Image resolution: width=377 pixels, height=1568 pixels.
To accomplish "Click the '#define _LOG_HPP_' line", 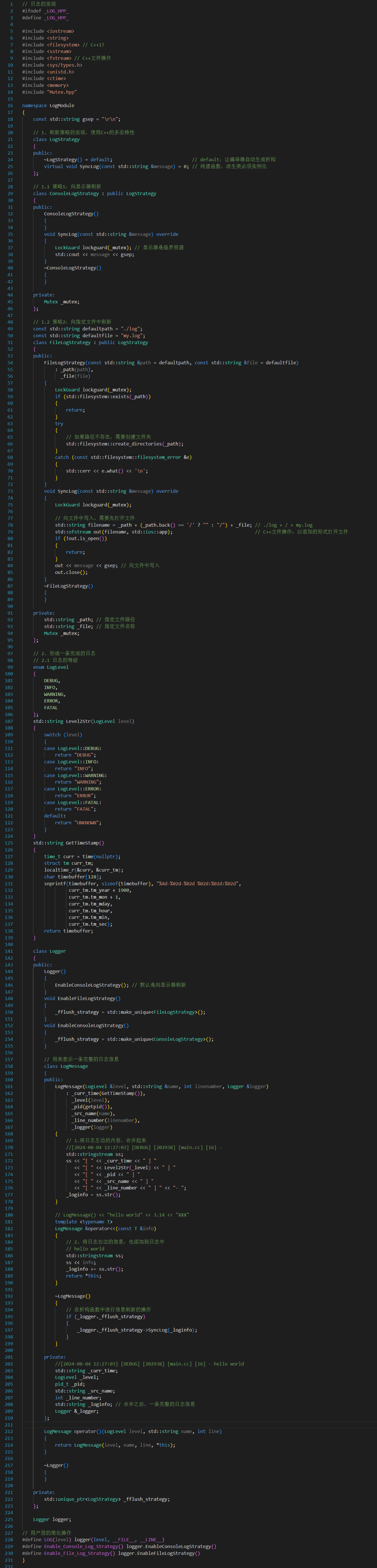I will point(46,18).
